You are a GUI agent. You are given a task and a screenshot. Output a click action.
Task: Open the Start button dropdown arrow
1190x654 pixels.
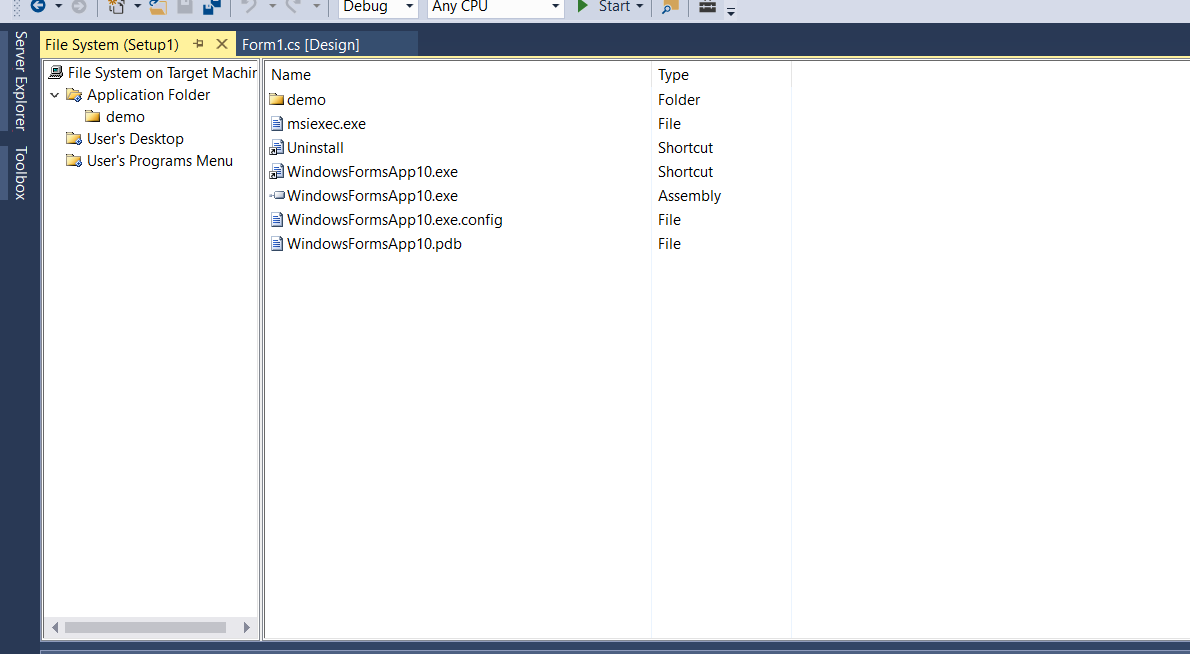[x=639, y=6]
